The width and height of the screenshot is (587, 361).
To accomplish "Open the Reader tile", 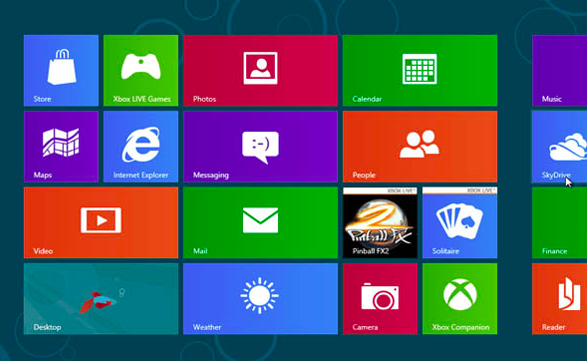I will click(x=560, y=298).
